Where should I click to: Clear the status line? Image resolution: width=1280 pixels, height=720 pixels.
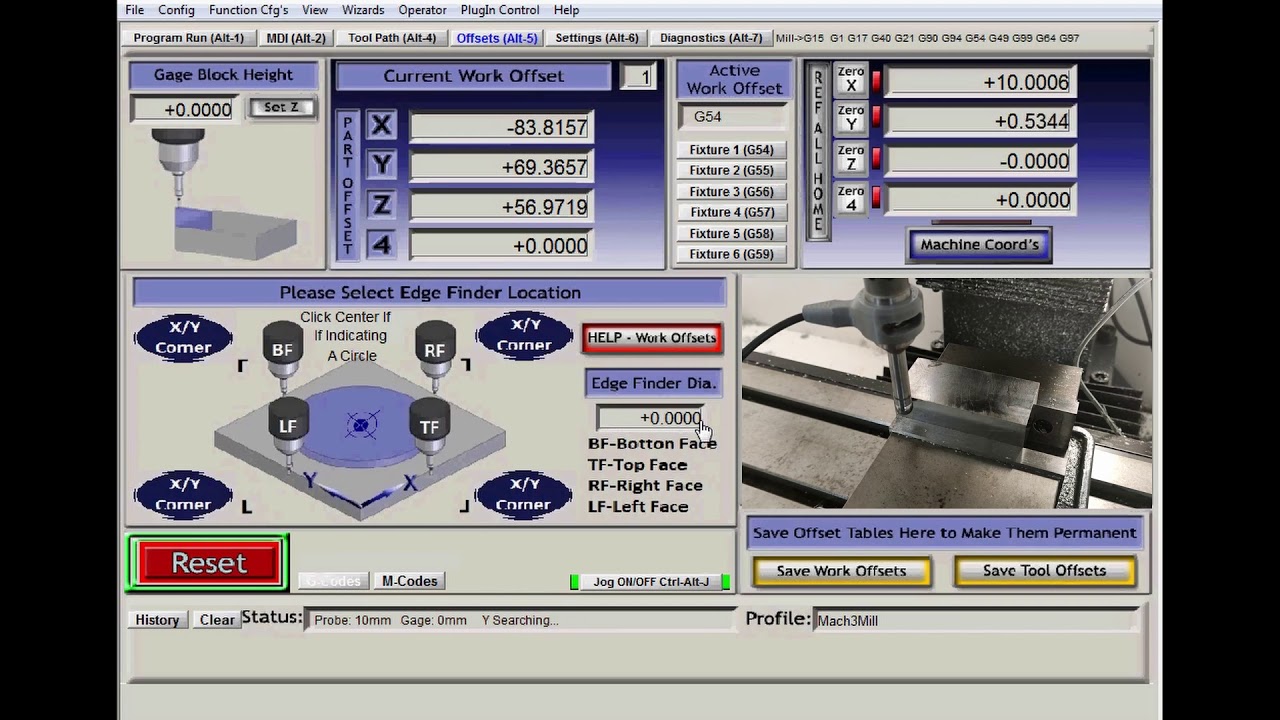point(217,620)
